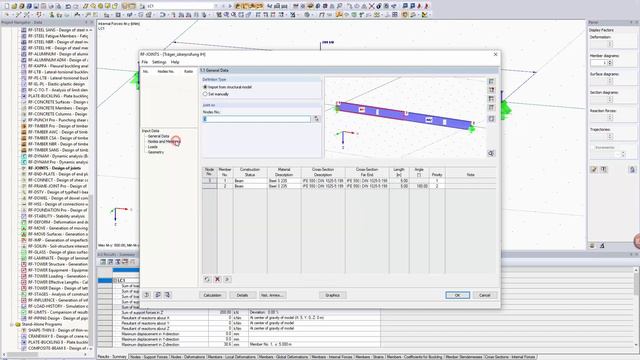Select CRANEWAY 8 program in navigator
This screenshot has height=360, width=640.
point(57,336)
